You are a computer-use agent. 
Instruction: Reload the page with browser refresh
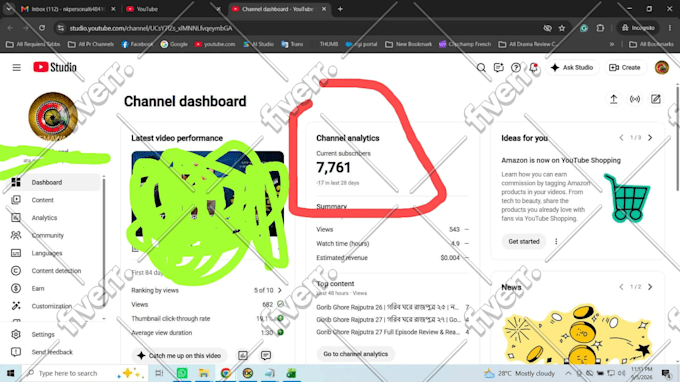coord(42,28)
